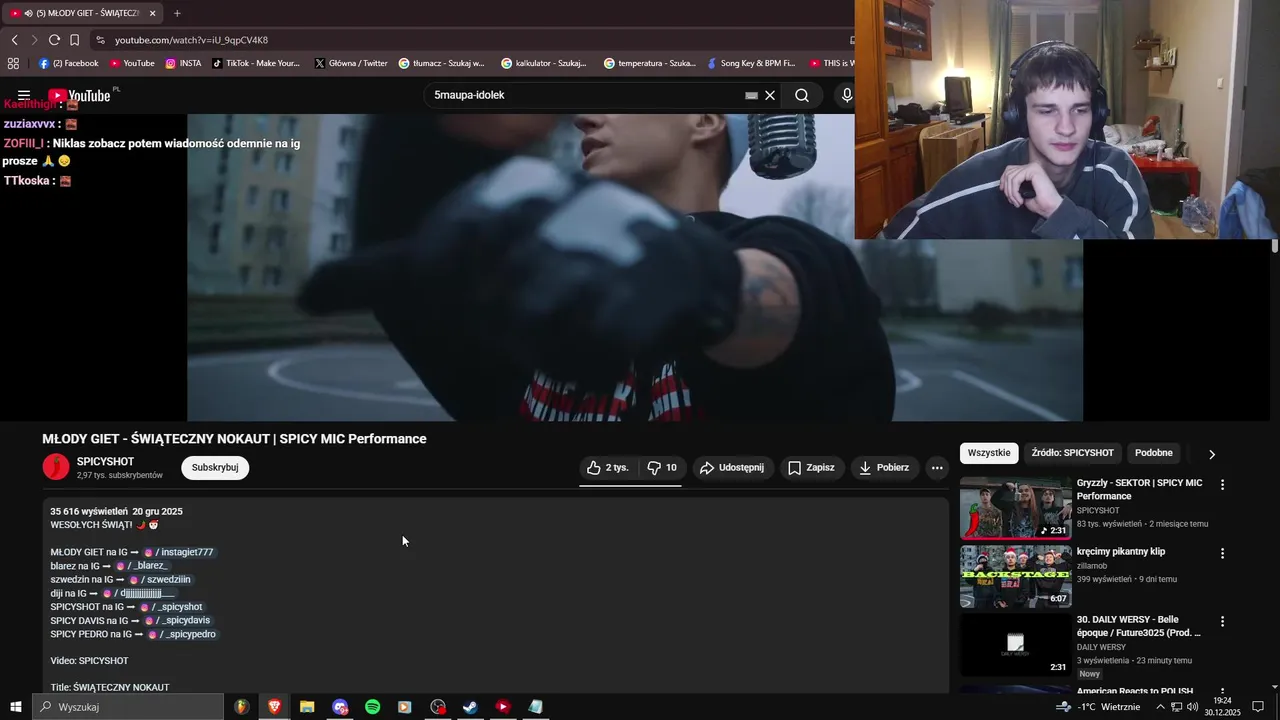Open notification center icon
1280x720 pixels.
pos(1258,707)
